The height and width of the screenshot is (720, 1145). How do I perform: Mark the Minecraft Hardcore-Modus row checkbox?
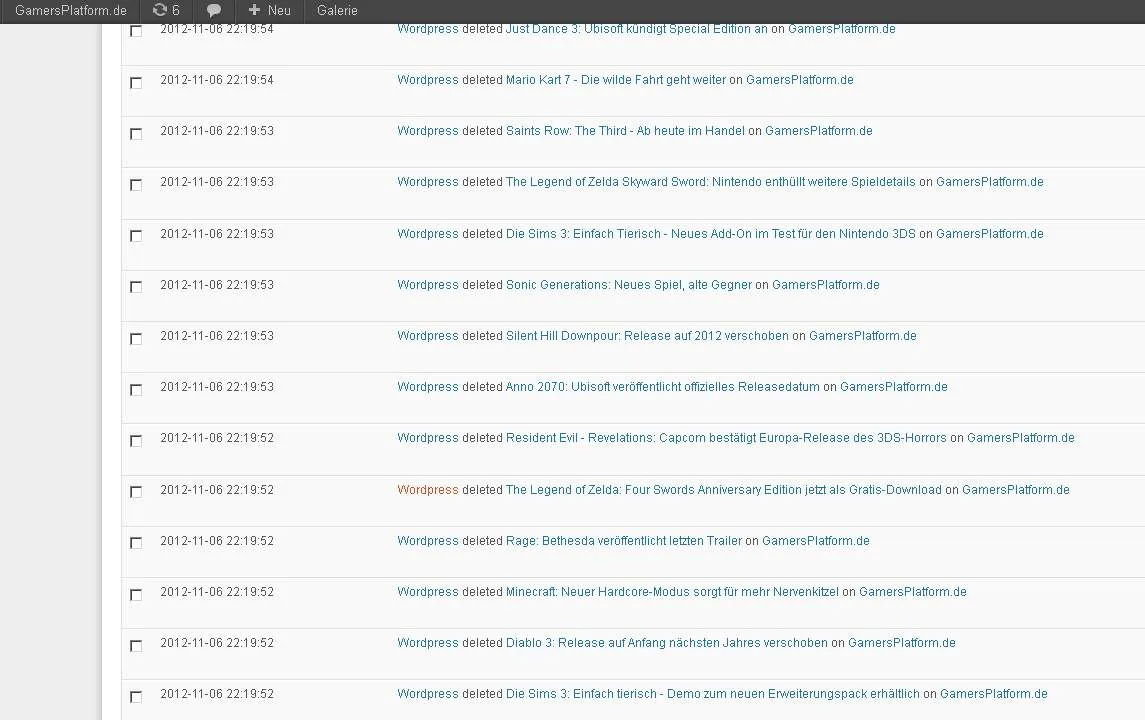[136, 595]
